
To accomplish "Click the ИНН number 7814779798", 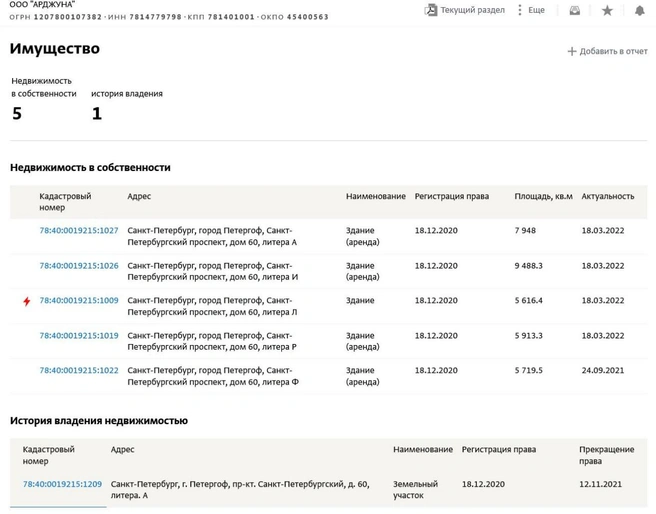I will click(x=155, y=17).
